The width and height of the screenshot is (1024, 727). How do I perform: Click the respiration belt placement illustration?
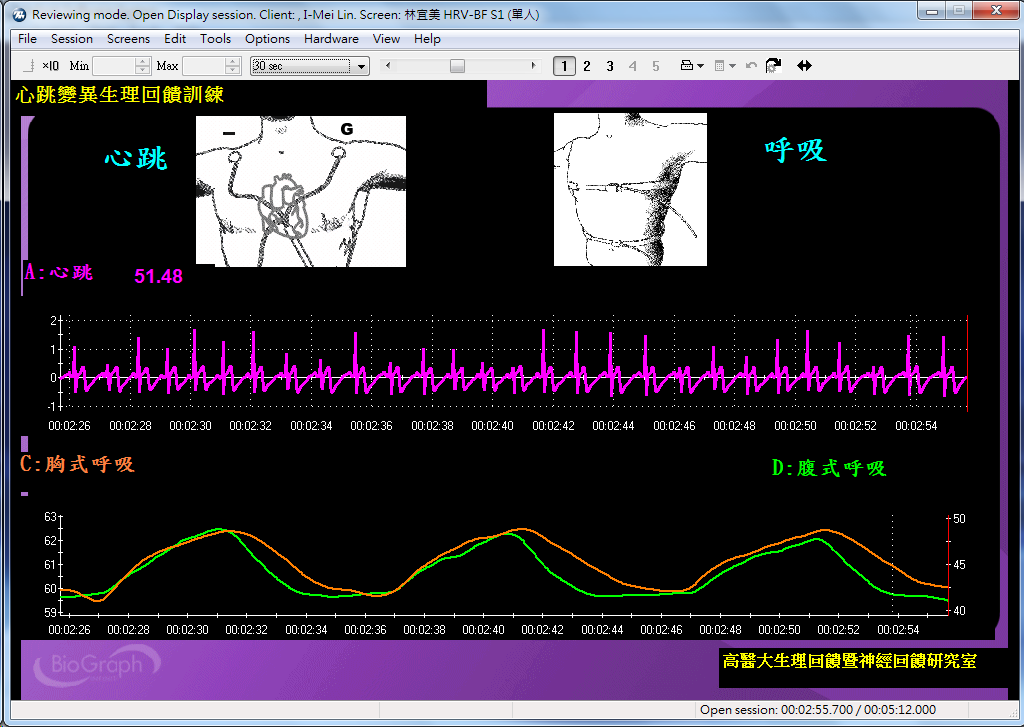pyautogui.click(x=630, y=189)
